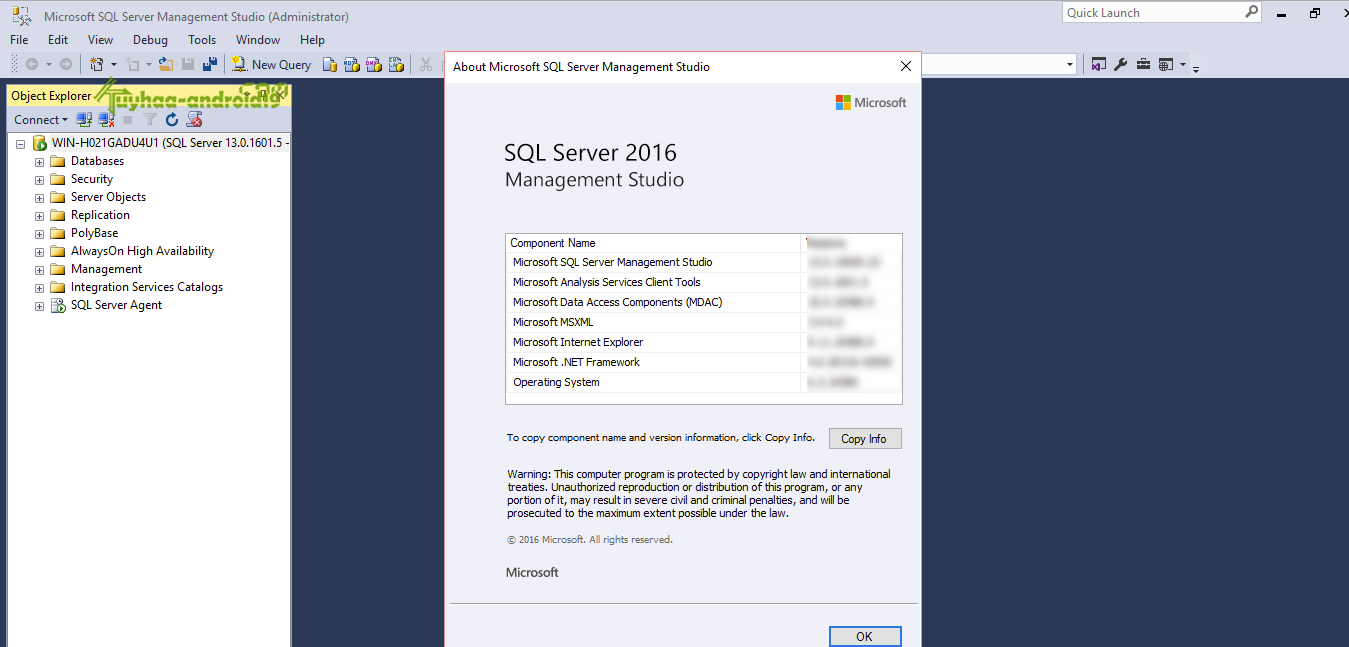Click the Connect to server icon in Object Explorer
The image size is (1349, 647).
click(x=84, y=119)
